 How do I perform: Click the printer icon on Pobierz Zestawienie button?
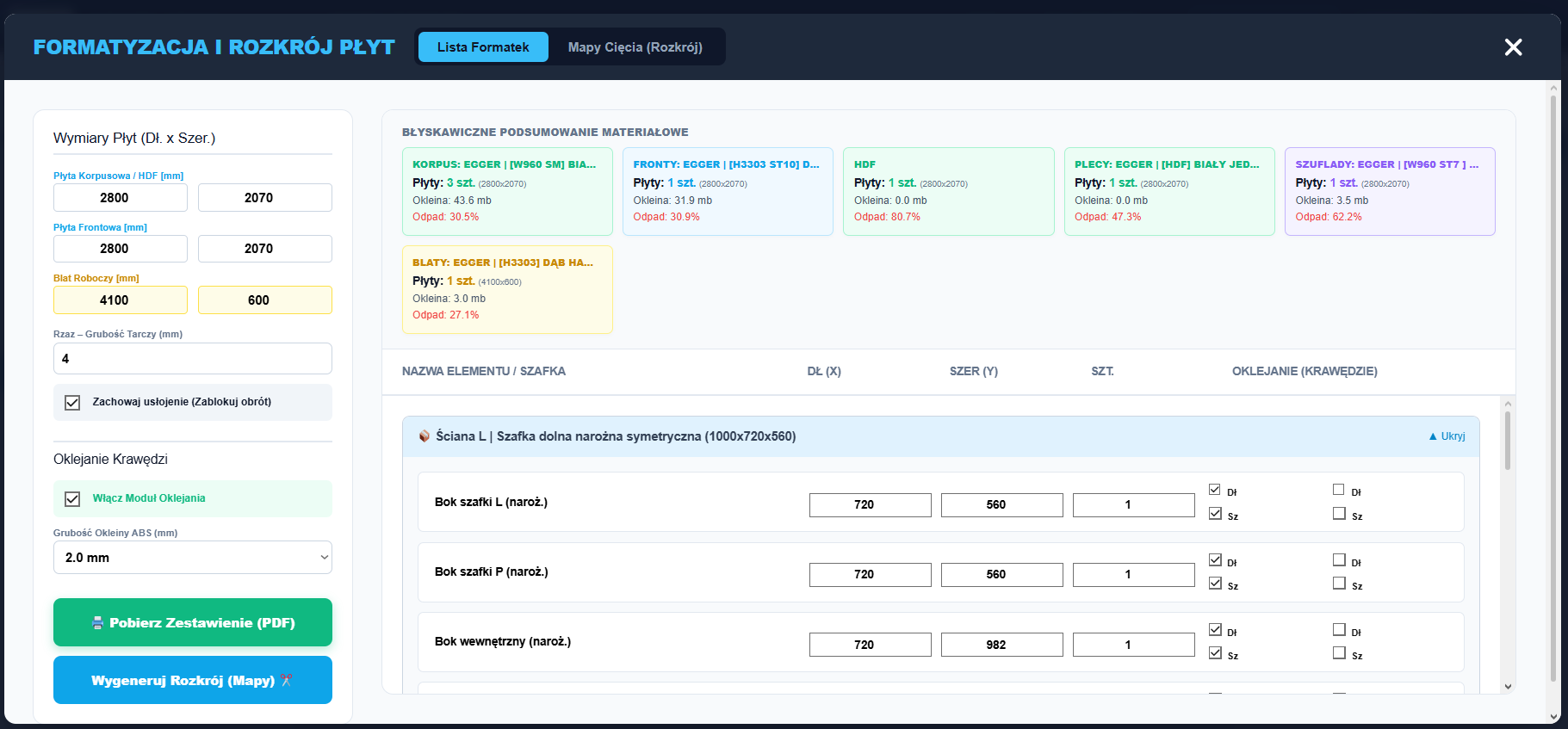98,622
